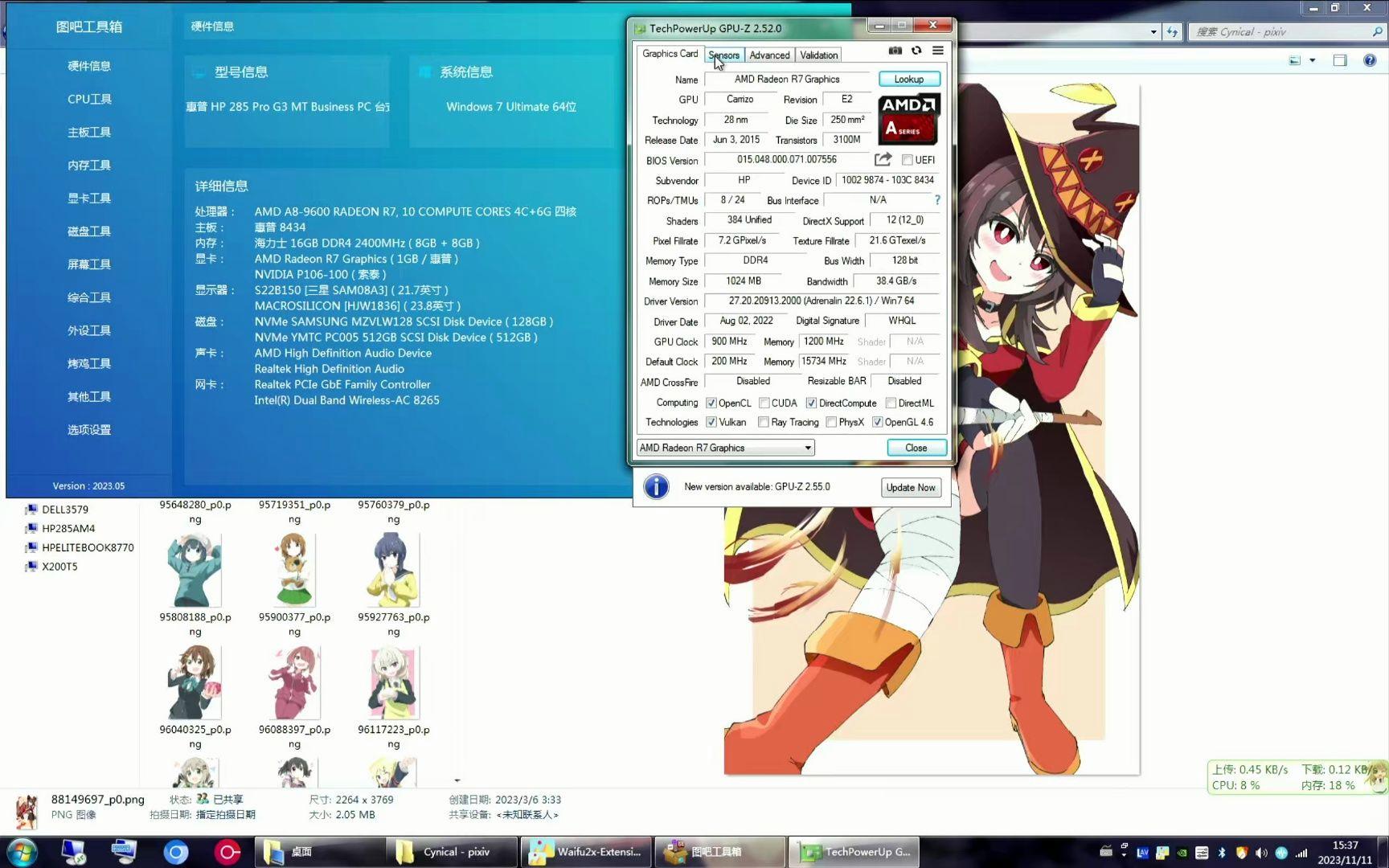Image resolution: width=1389 pixels, height=868 pixels.
Task: Expand the Explorer address bar dropdown
Action: [x=1153, y=32]
